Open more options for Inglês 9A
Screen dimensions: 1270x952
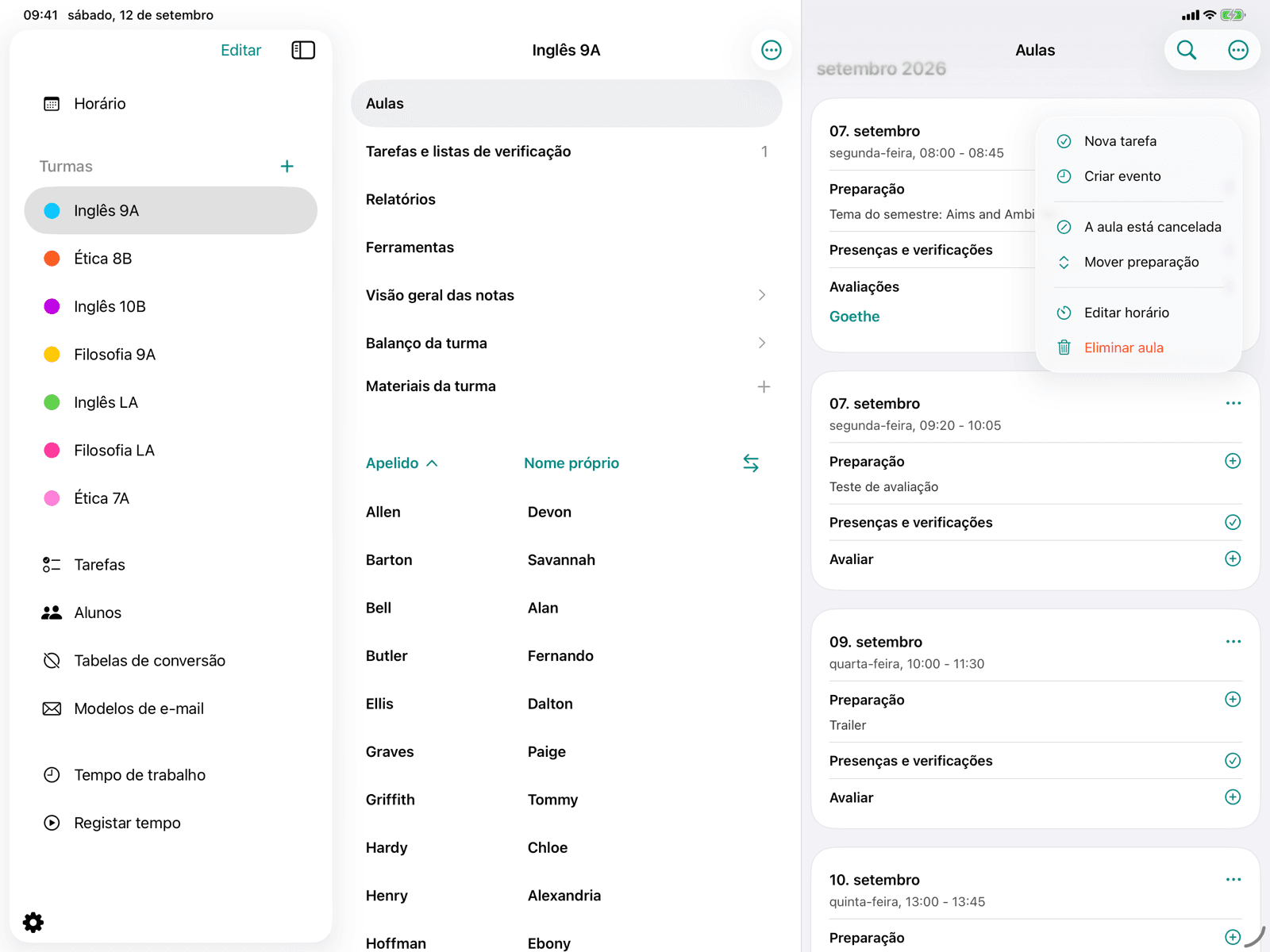771,50
